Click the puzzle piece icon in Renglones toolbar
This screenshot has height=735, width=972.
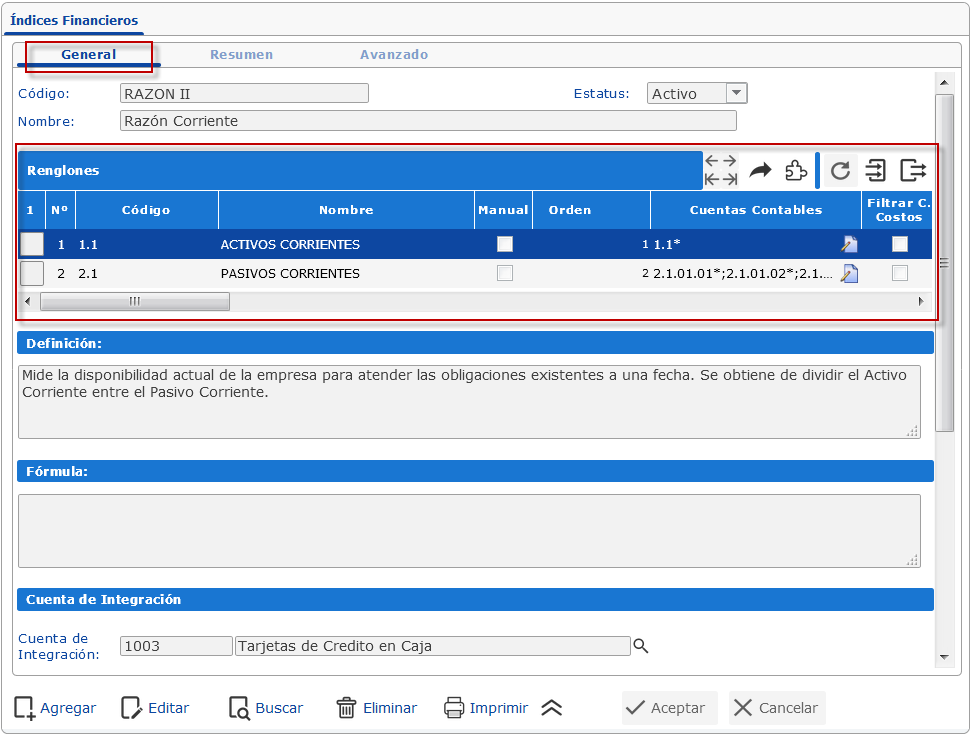(796, 170)
